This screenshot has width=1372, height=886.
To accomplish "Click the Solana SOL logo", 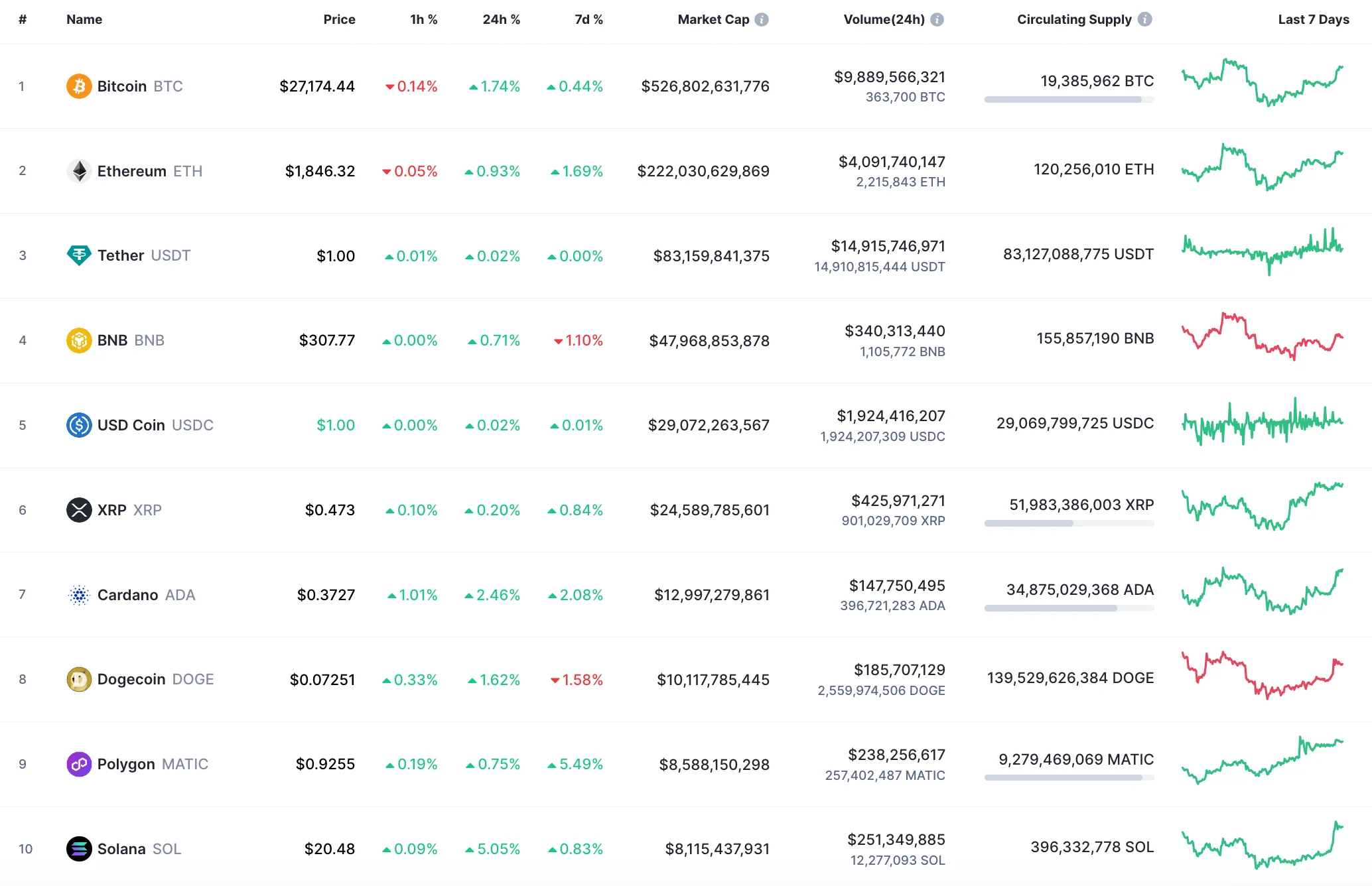I will click(79, 849).
